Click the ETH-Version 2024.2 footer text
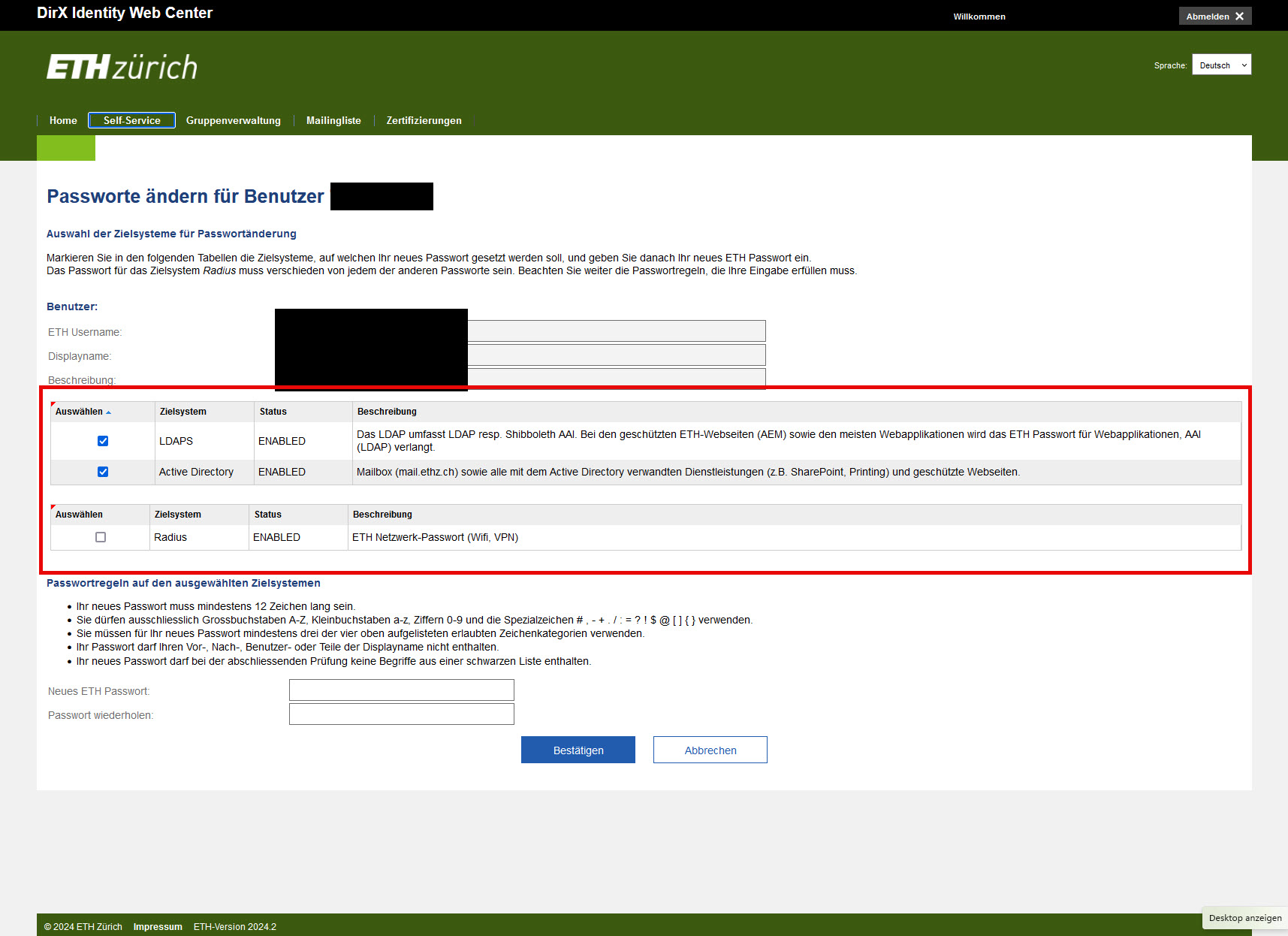 click(x=235, y=927)
